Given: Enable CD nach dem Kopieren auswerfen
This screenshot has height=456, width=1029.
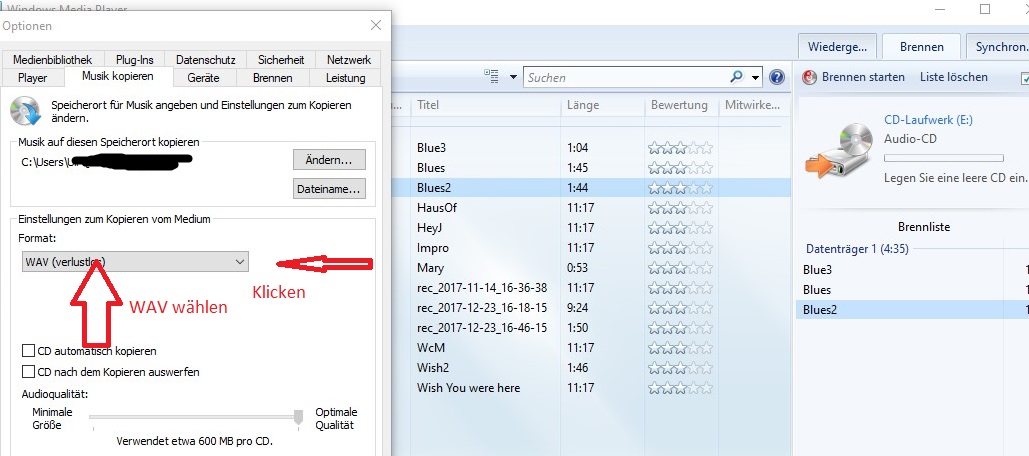Looking at the screenshot, I should (x=28, y=372).
